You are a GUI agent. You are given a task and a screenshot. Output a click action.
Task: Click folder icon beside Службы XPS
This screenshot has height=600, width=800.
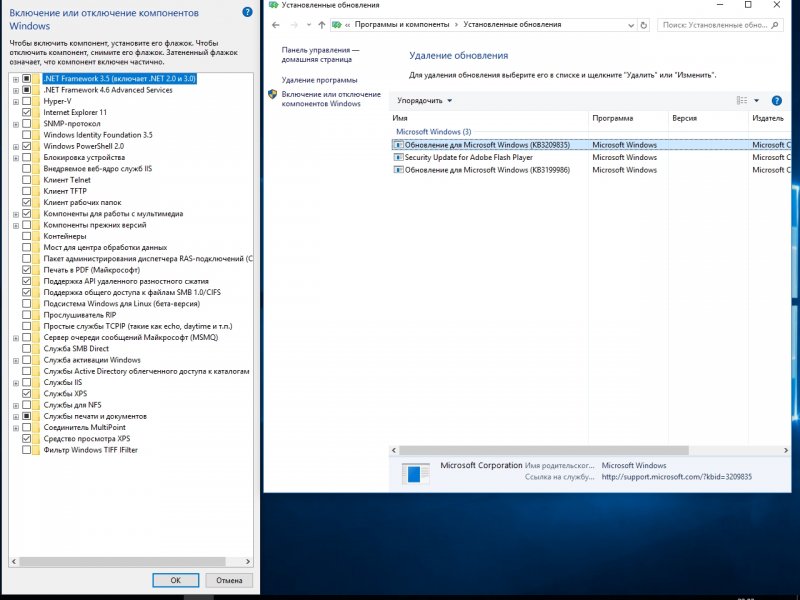click(x=36, y=393)
